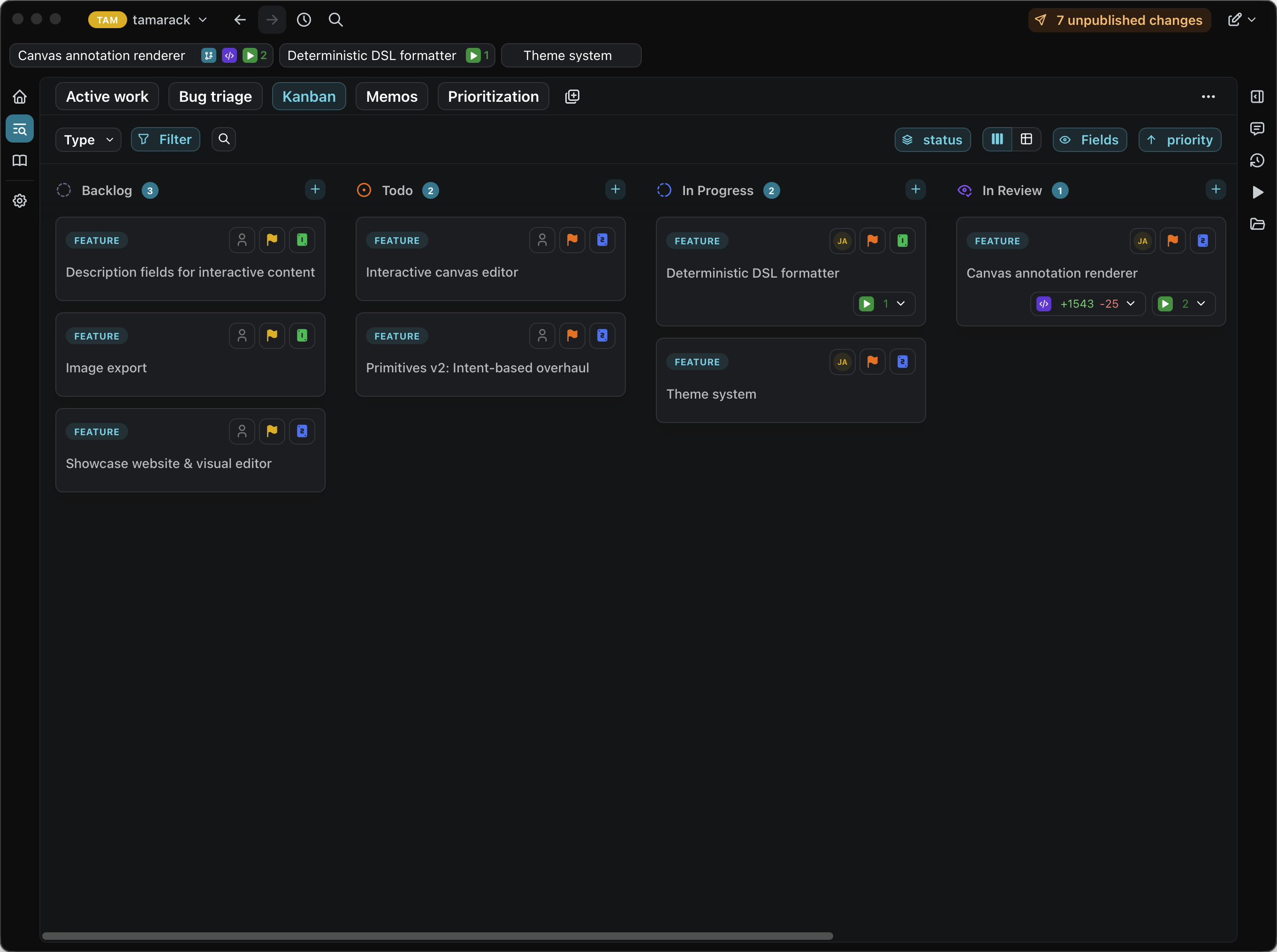Screen dimensions: 1277x952
Task: Open settings gear in left sidebar
Action: pyautogui.click(x=20, y=201)
